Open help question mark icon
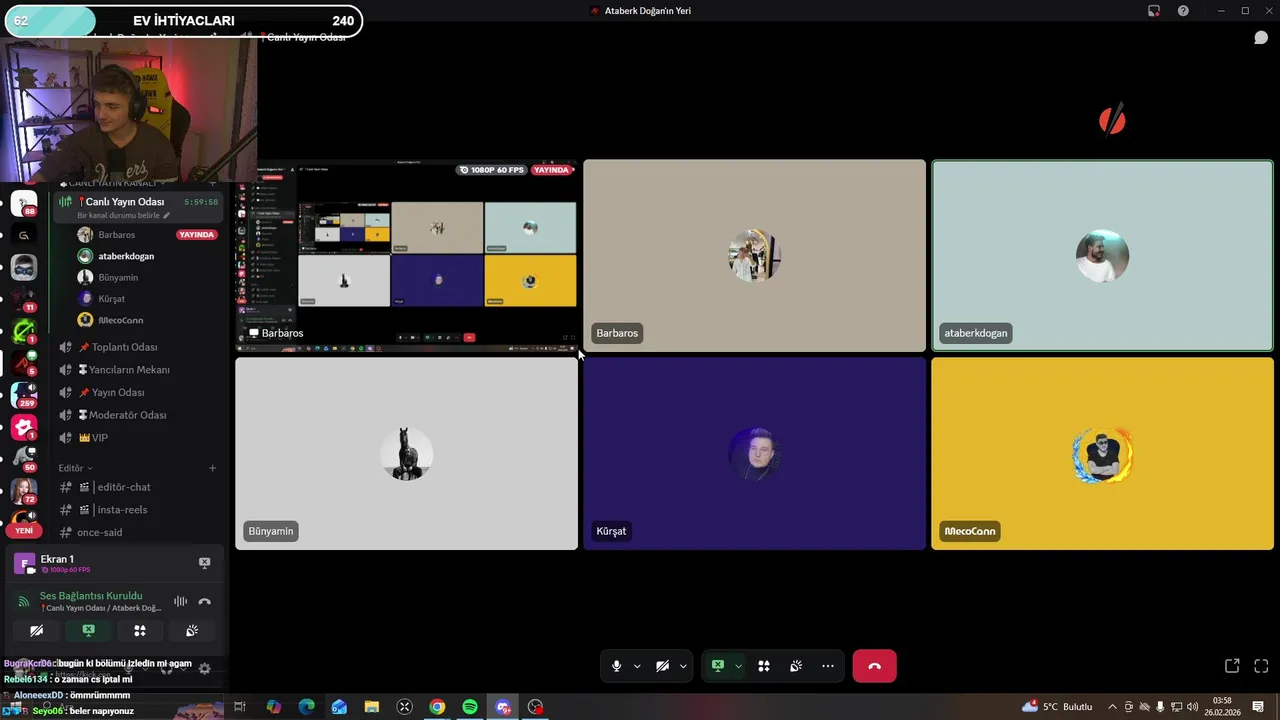Image resolution: width=1280 pixels, height=720 pixels. (1183, 11)
